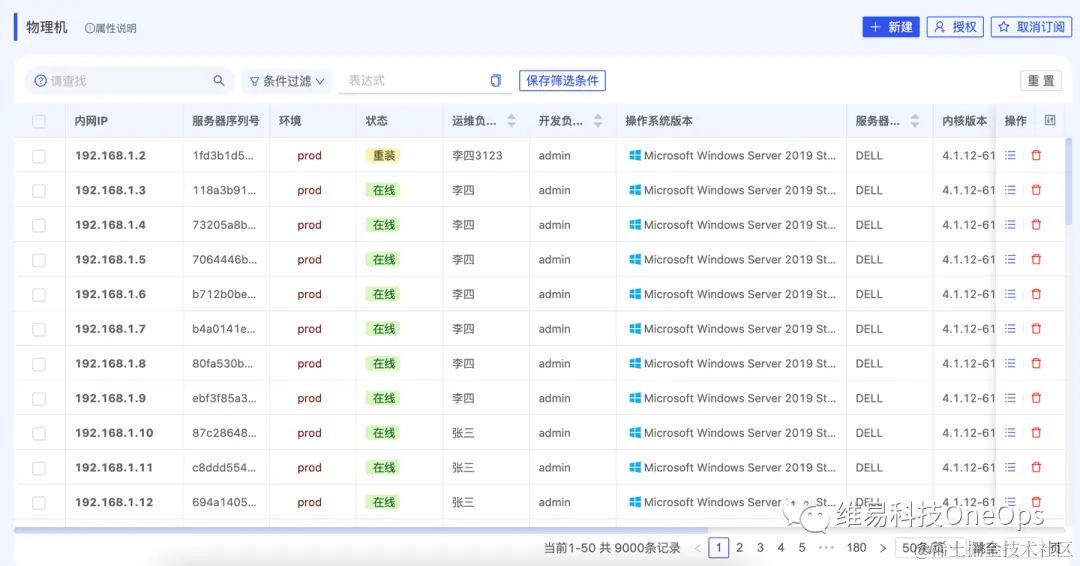Check the box for 192.168.1.8
This screenshot has width=1080, height=566.
click(x=39, y=364)
